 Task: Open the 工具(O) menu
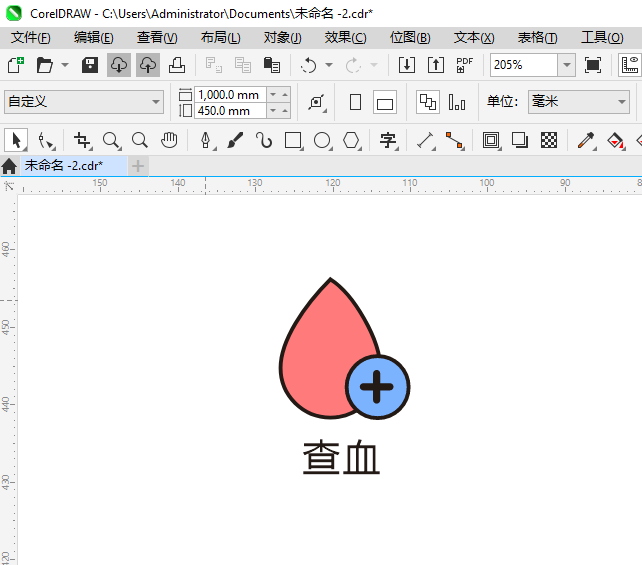[x=602, y=38]
